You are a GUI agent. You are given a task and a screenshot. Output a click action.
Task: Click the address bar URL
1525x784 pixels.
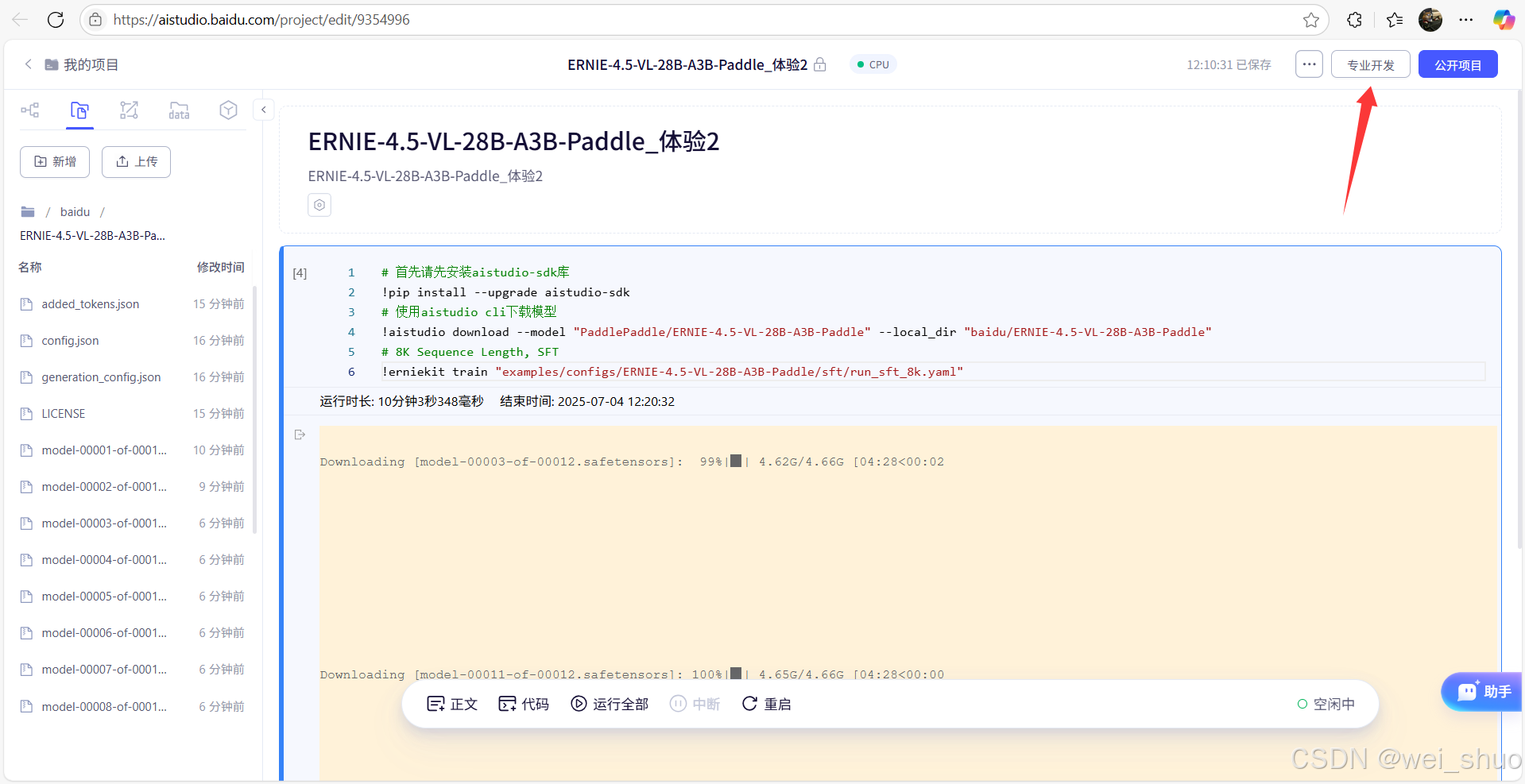[x=261, y=20]
